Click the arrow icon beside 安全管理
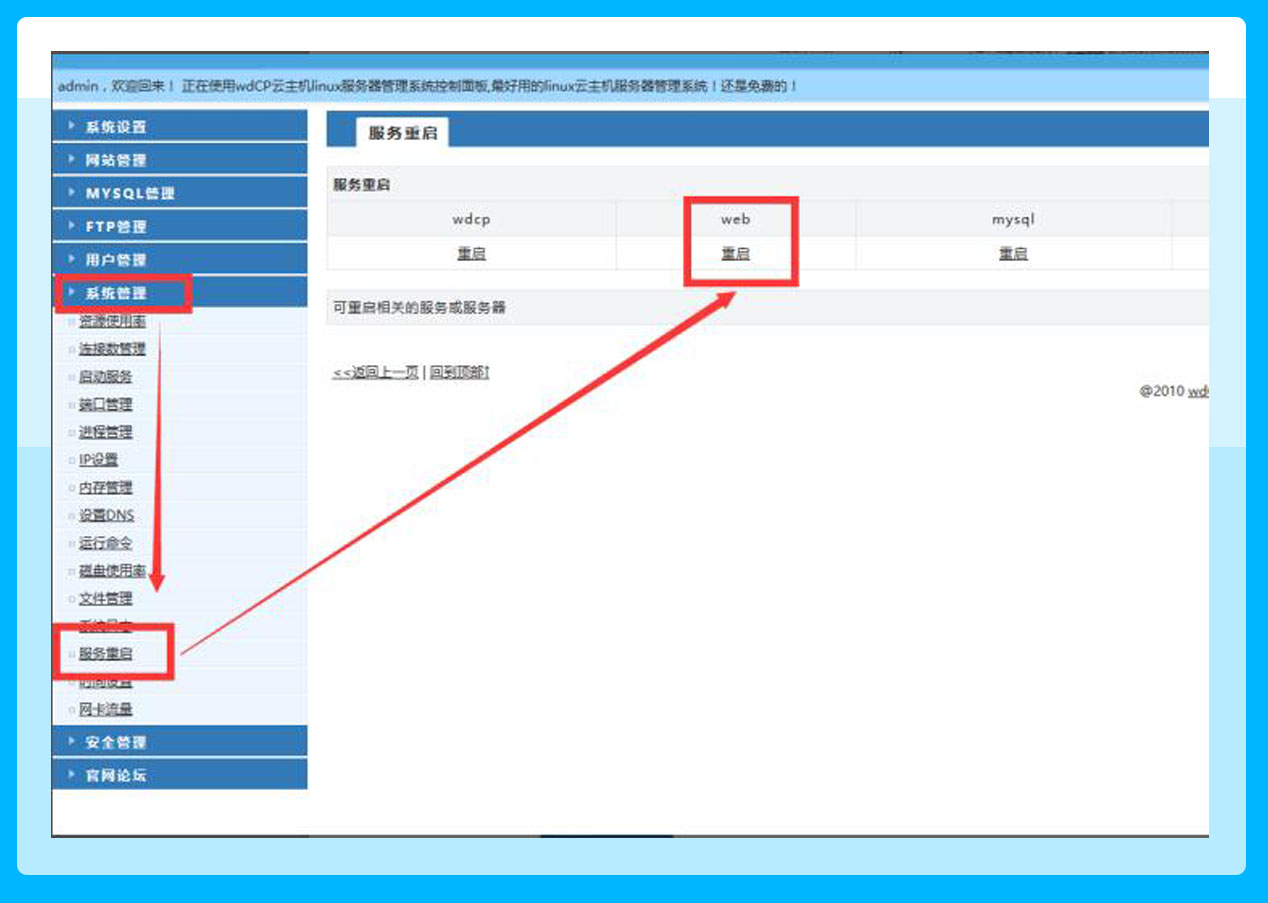 [x=72, y=742]
